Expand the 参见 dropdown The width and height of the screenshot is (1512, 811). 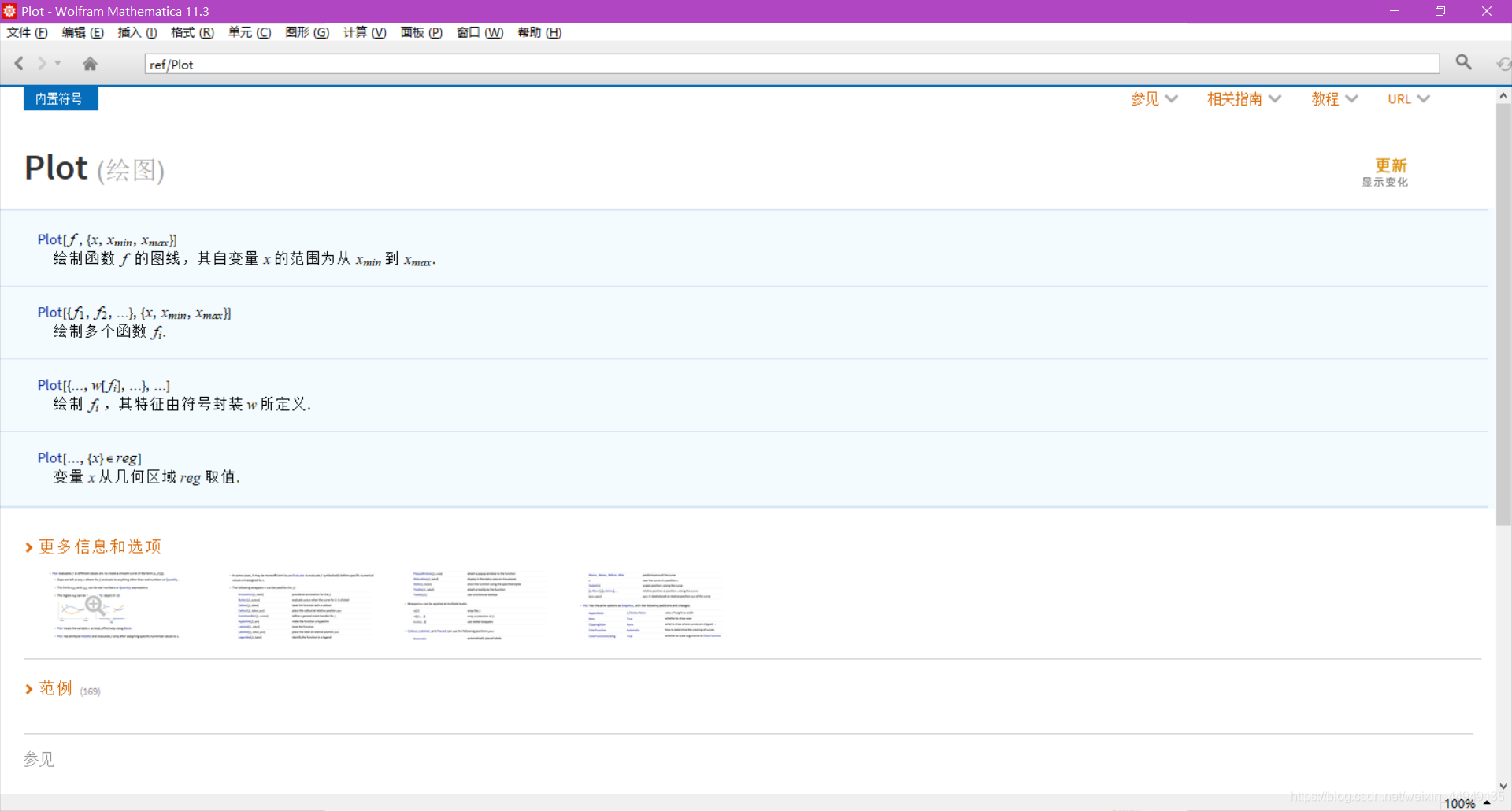(1154, 99)
